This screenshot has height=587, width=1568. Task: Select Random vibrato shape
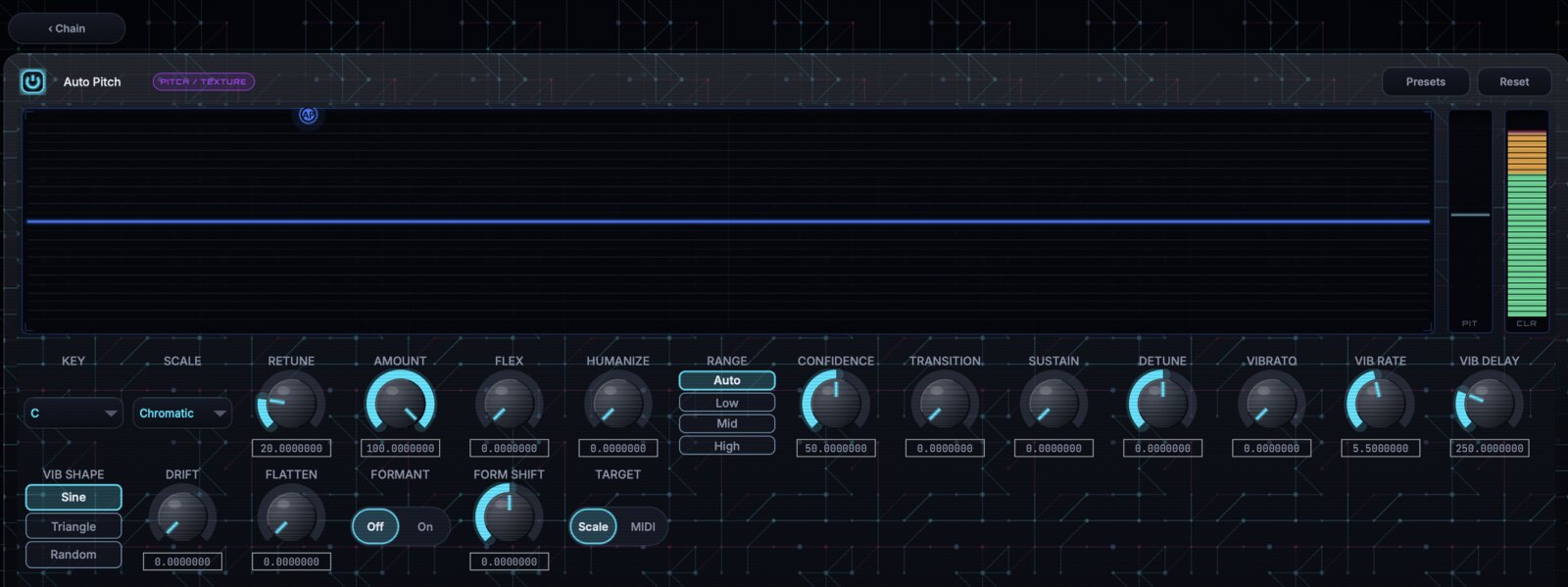point(73,555)
